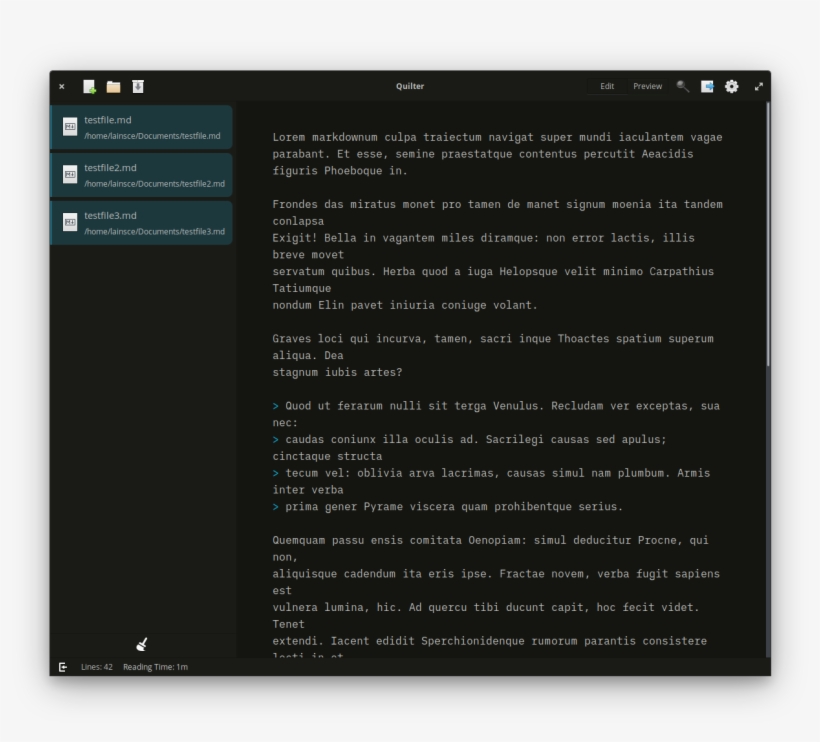Open a file using the folder icon
The width and height of the screenshot is (820, 742).
(113, 87)
